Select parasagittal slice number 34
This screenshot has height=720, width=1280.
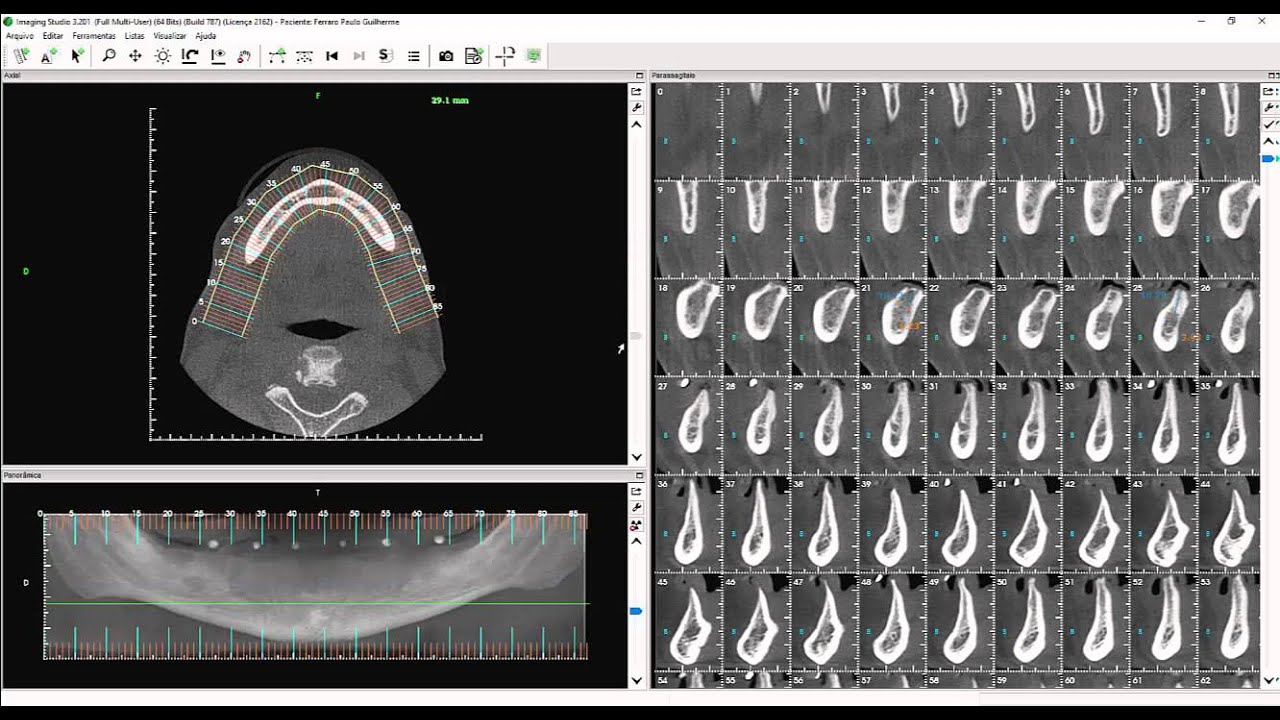(1163, 426)
